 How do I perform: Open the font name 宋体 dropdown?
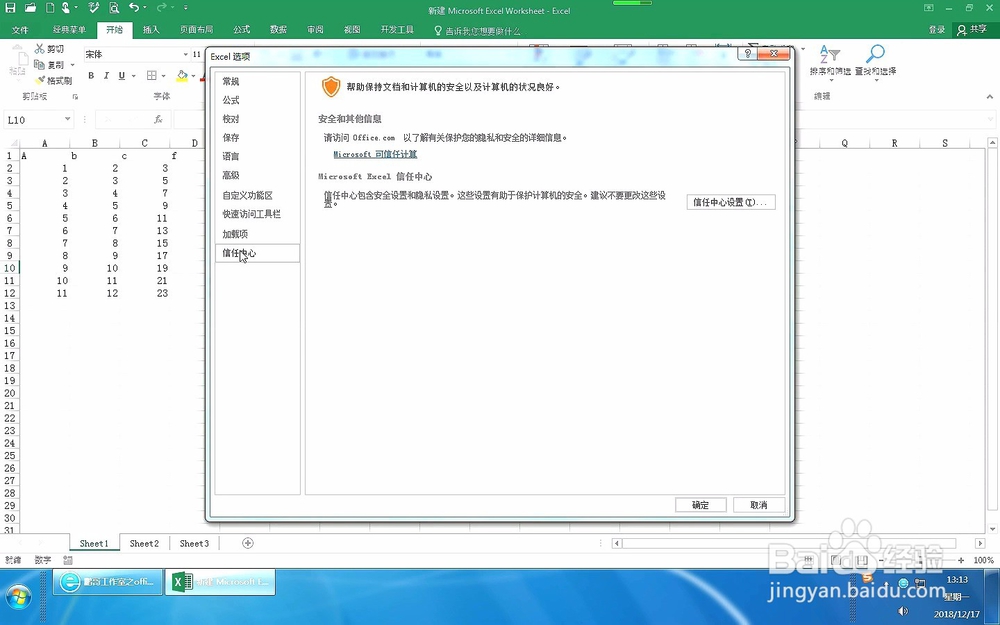click(x=185, y=54)
